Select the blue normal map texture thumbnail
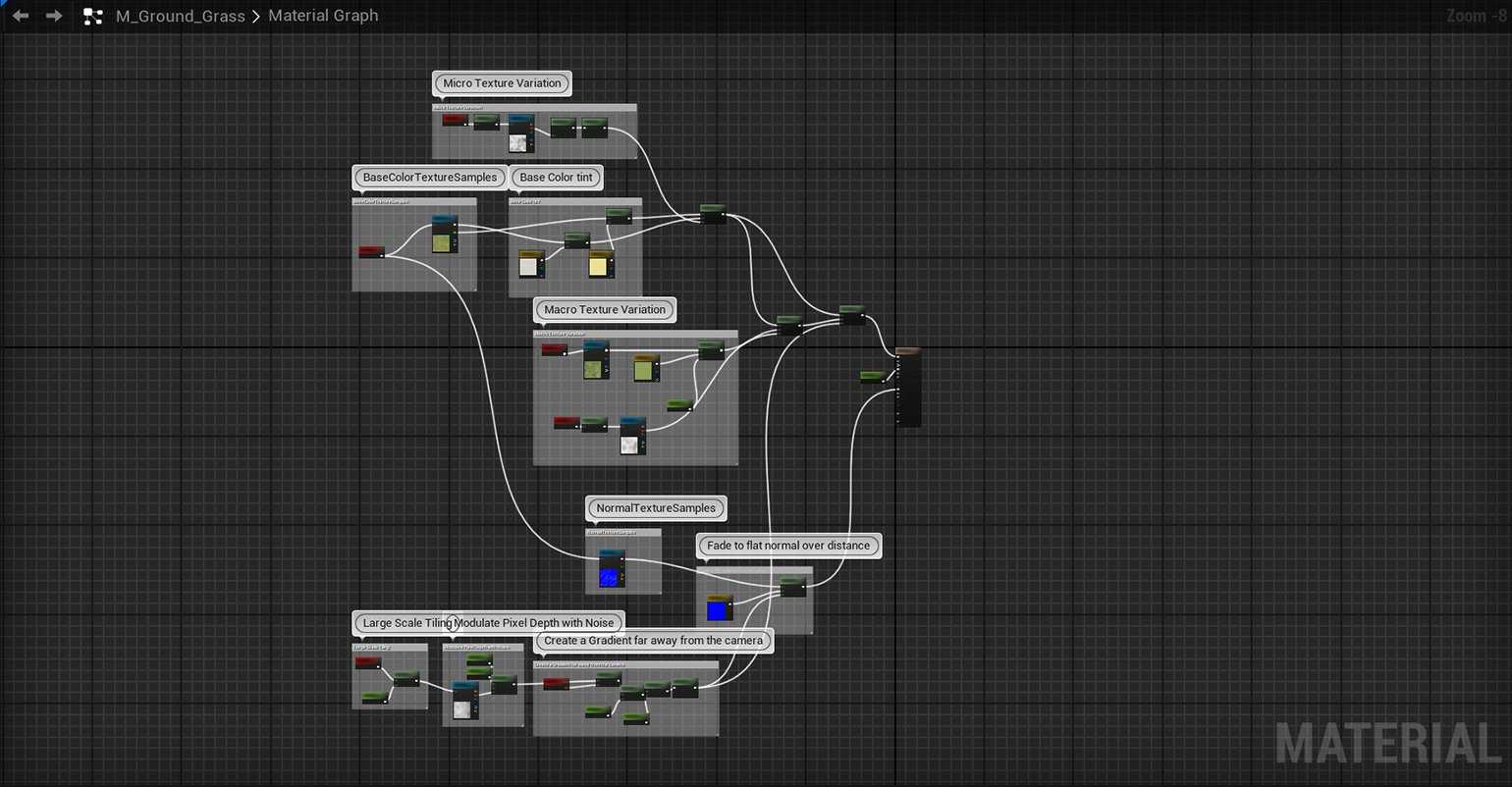 [611, 577]
